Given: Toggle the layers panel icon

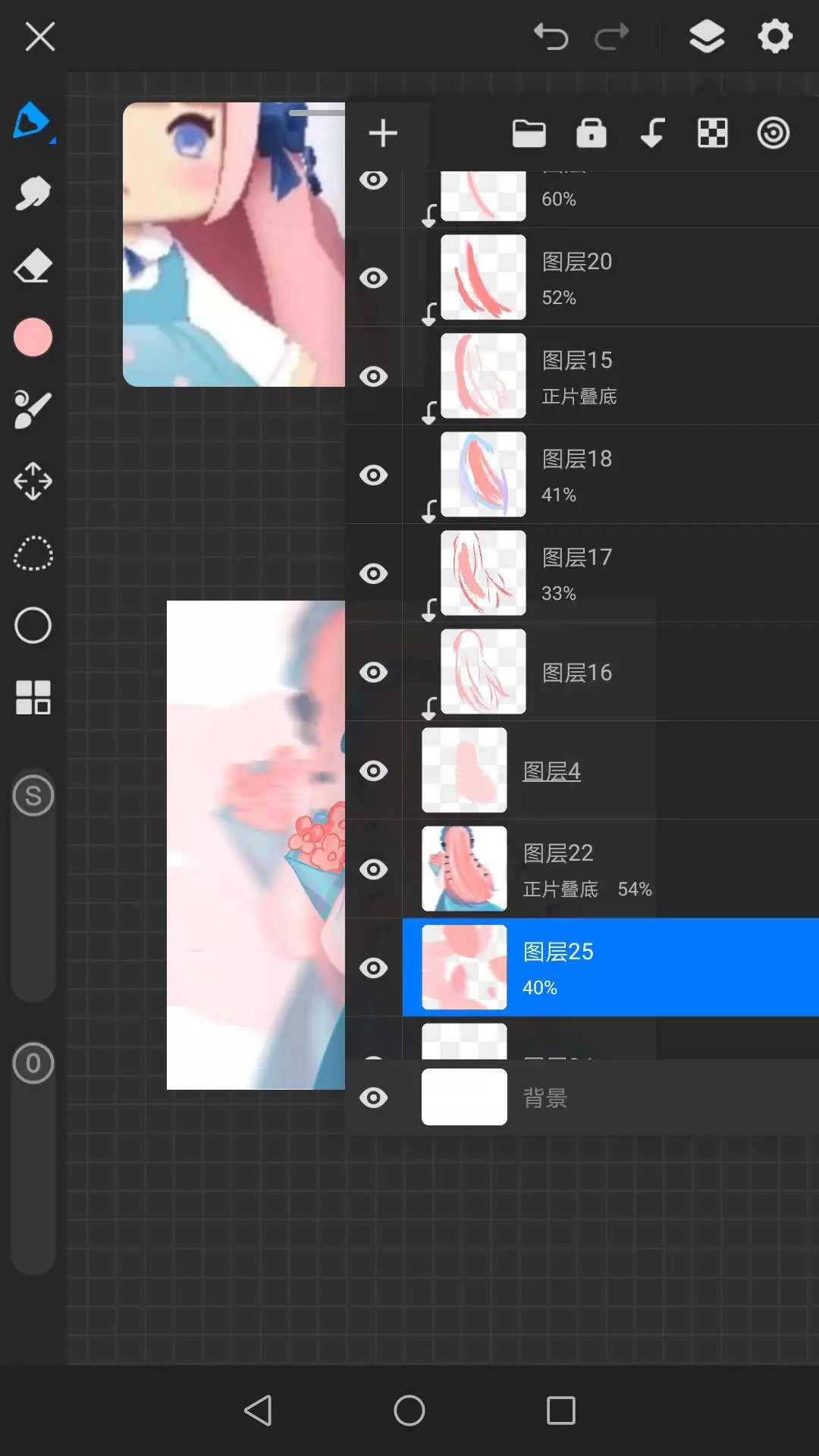Looking at the screenshot, I should coord(707,36).
